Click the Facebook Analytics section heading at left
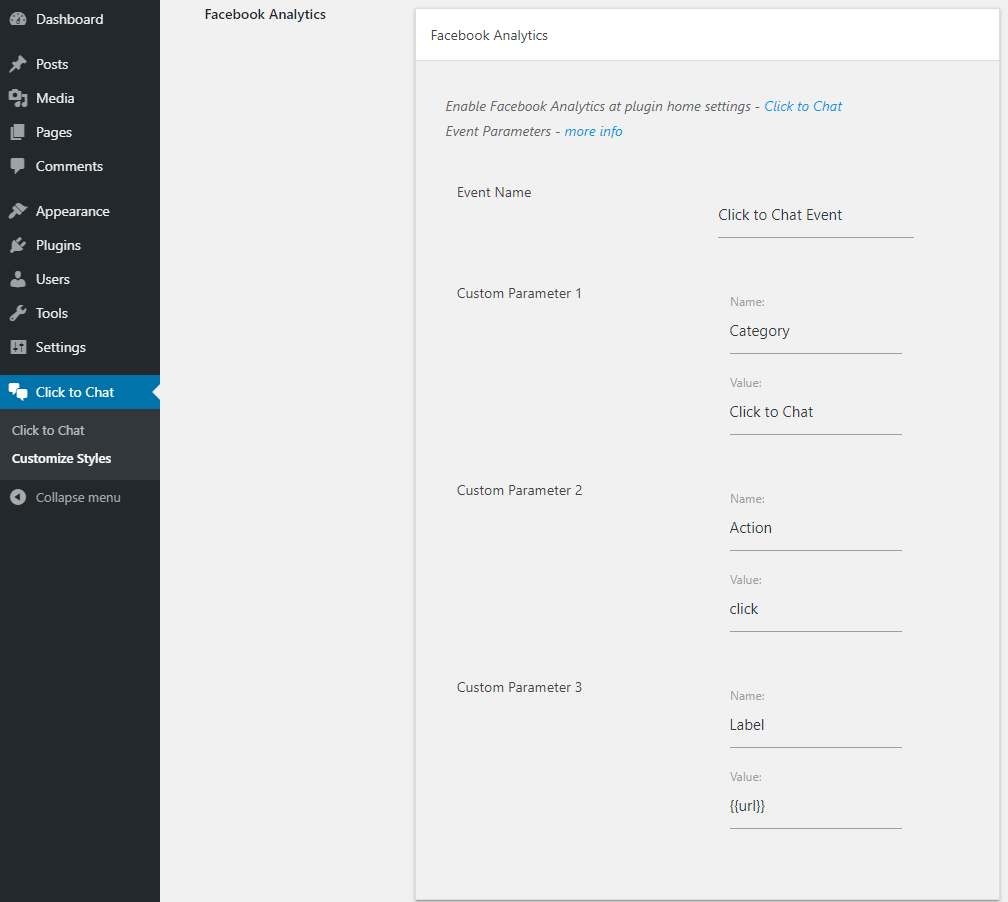 click(x=265, y=15)
